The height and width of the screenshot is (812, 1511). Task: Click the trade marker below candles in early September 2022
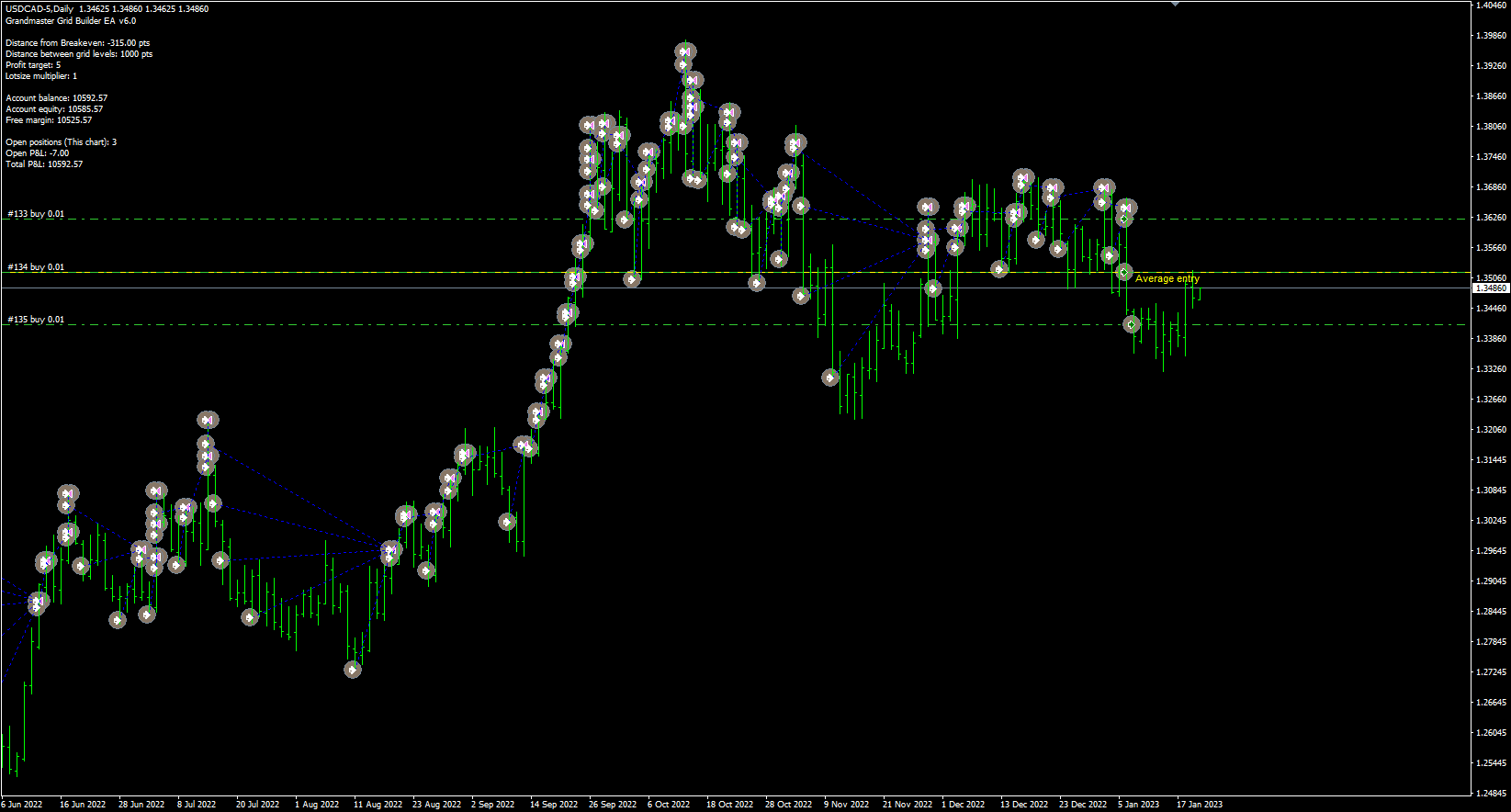click(507, 522)
